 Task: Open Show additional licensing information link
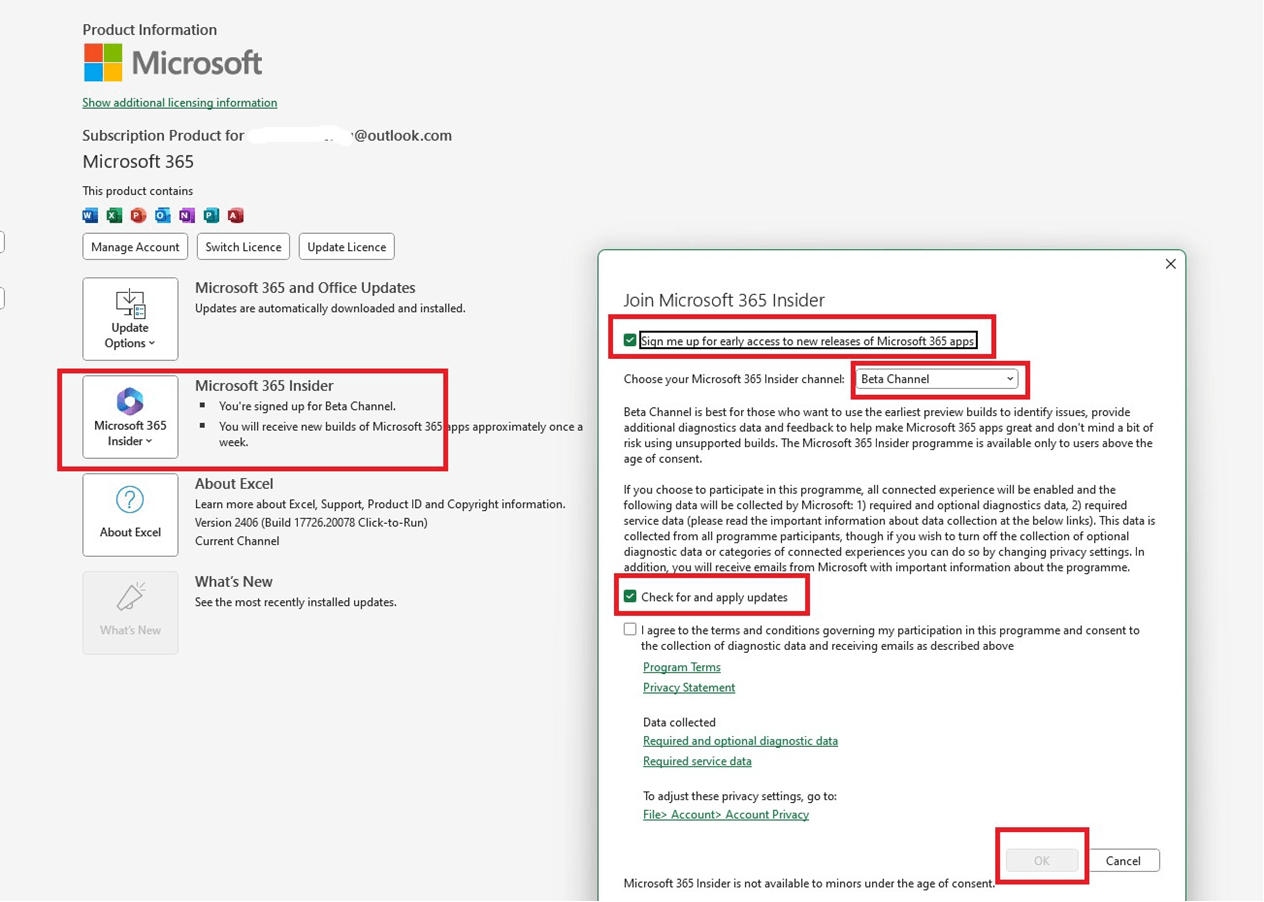tap(180, 103)
